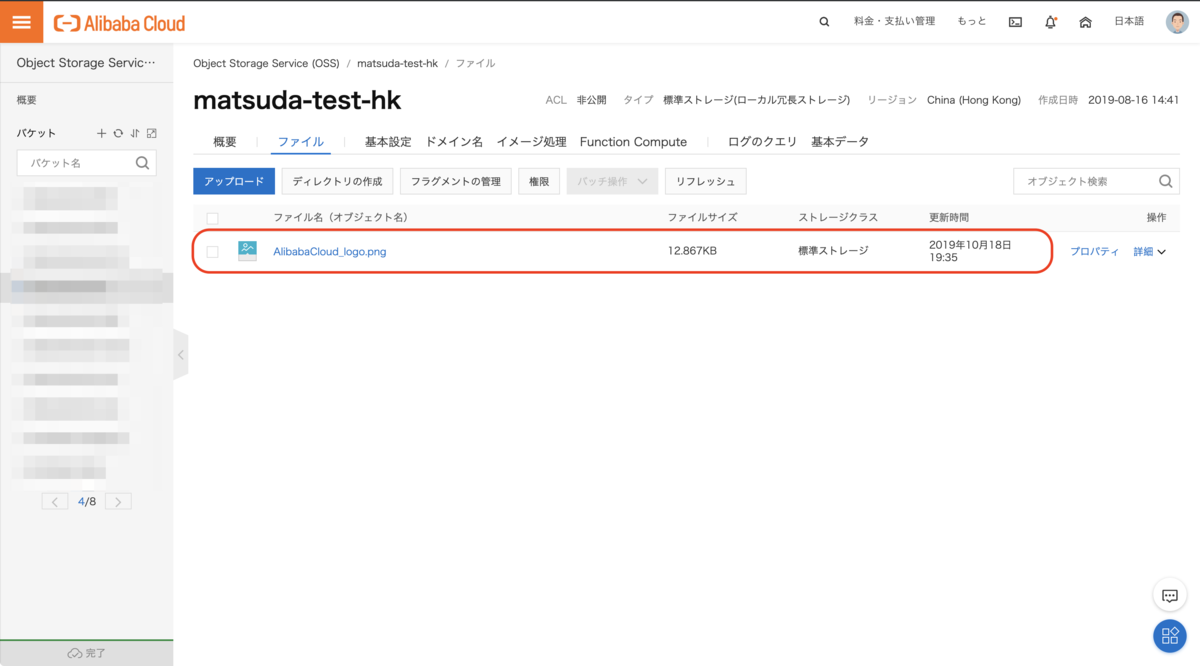Launch the Cloud Shell terminal icon
The image size is (1200, 666).
click(x=1015, y=22)
